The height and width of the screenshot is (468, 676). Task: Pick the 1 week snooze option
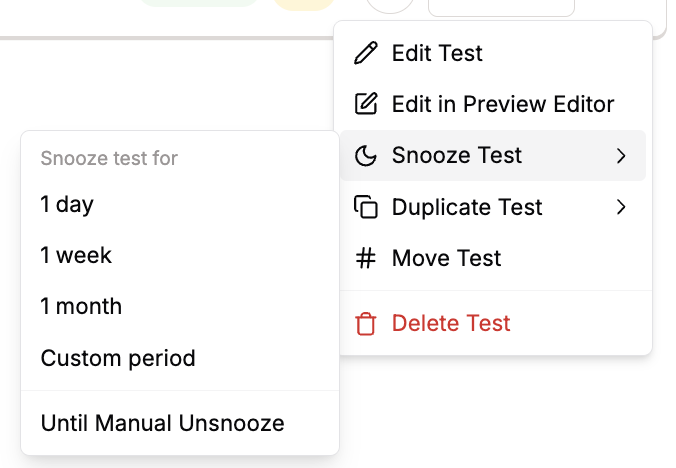(76, 256)
